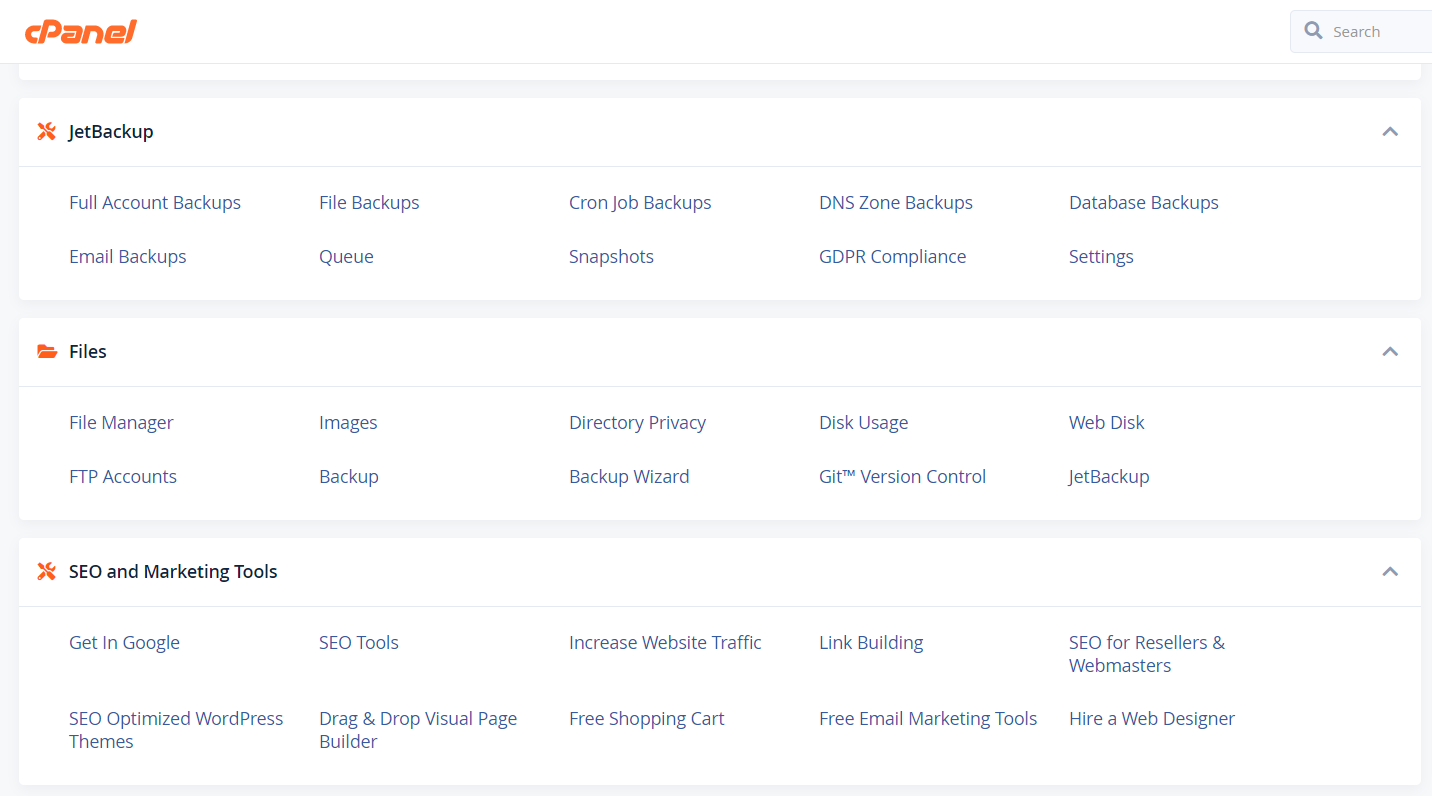1432x796 pixels.
Task: Start the Backup Wizard
Action: [629, 476]
